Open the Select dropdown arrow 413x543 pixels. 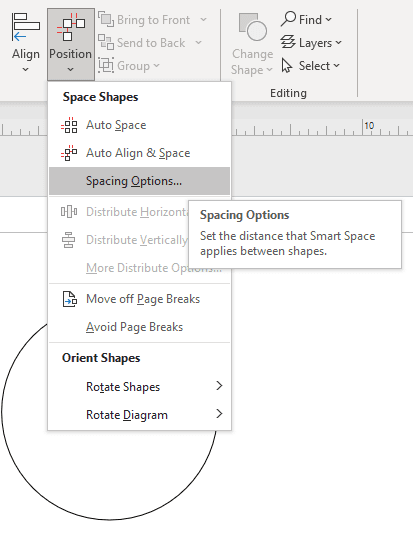[x=336, y=65]
